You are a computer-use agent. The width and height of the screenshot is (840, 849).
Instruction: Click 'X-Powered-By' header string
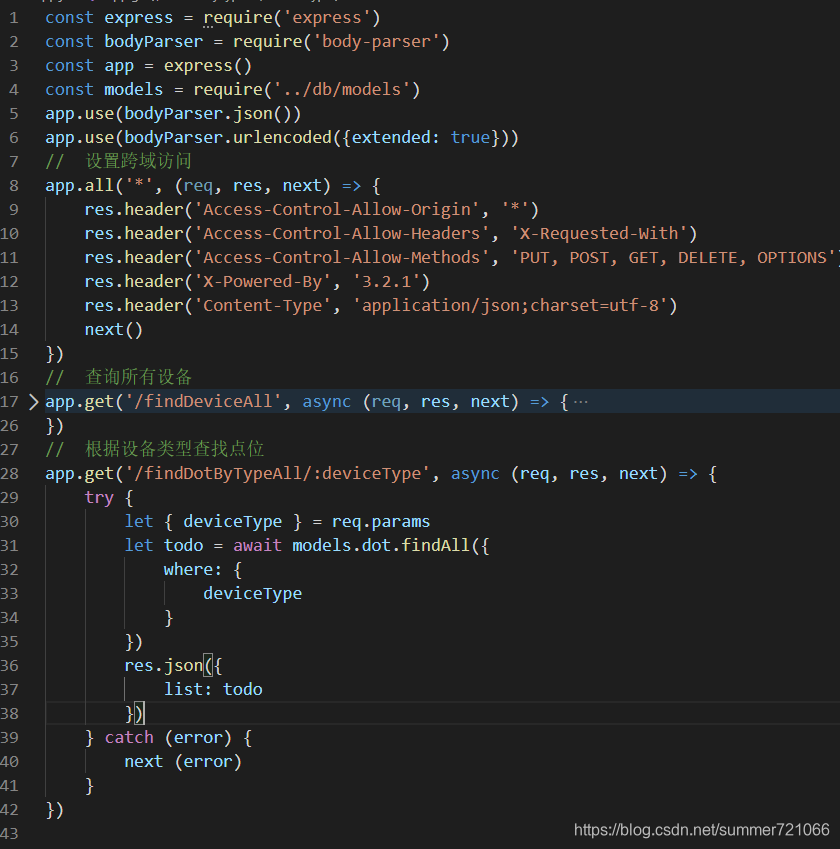click(262, 282)
